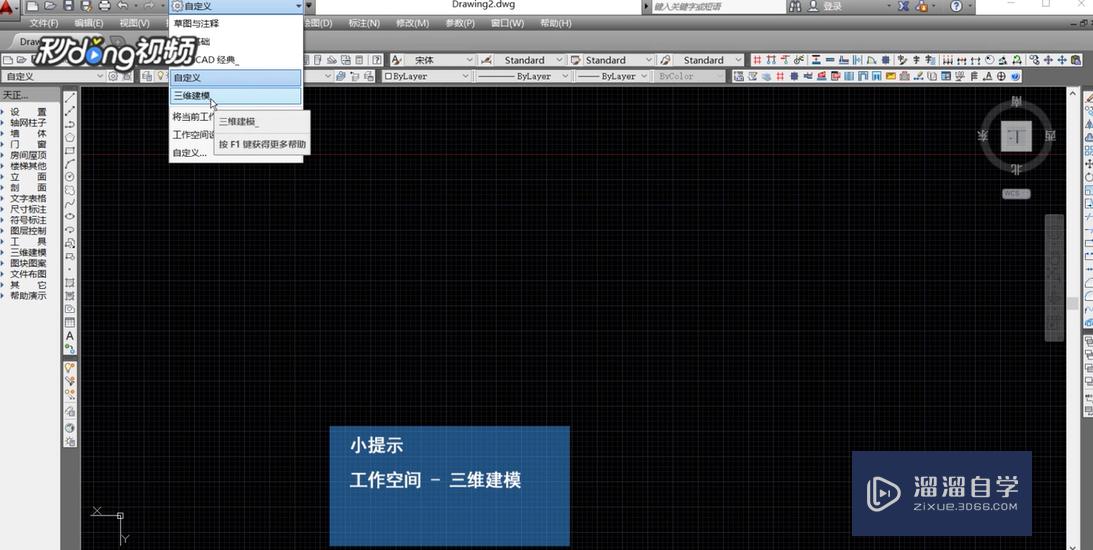1093x550 pixels.
Task: Expand 轴网柱子 in Tianzheng panel
Action: pos(28,123)
